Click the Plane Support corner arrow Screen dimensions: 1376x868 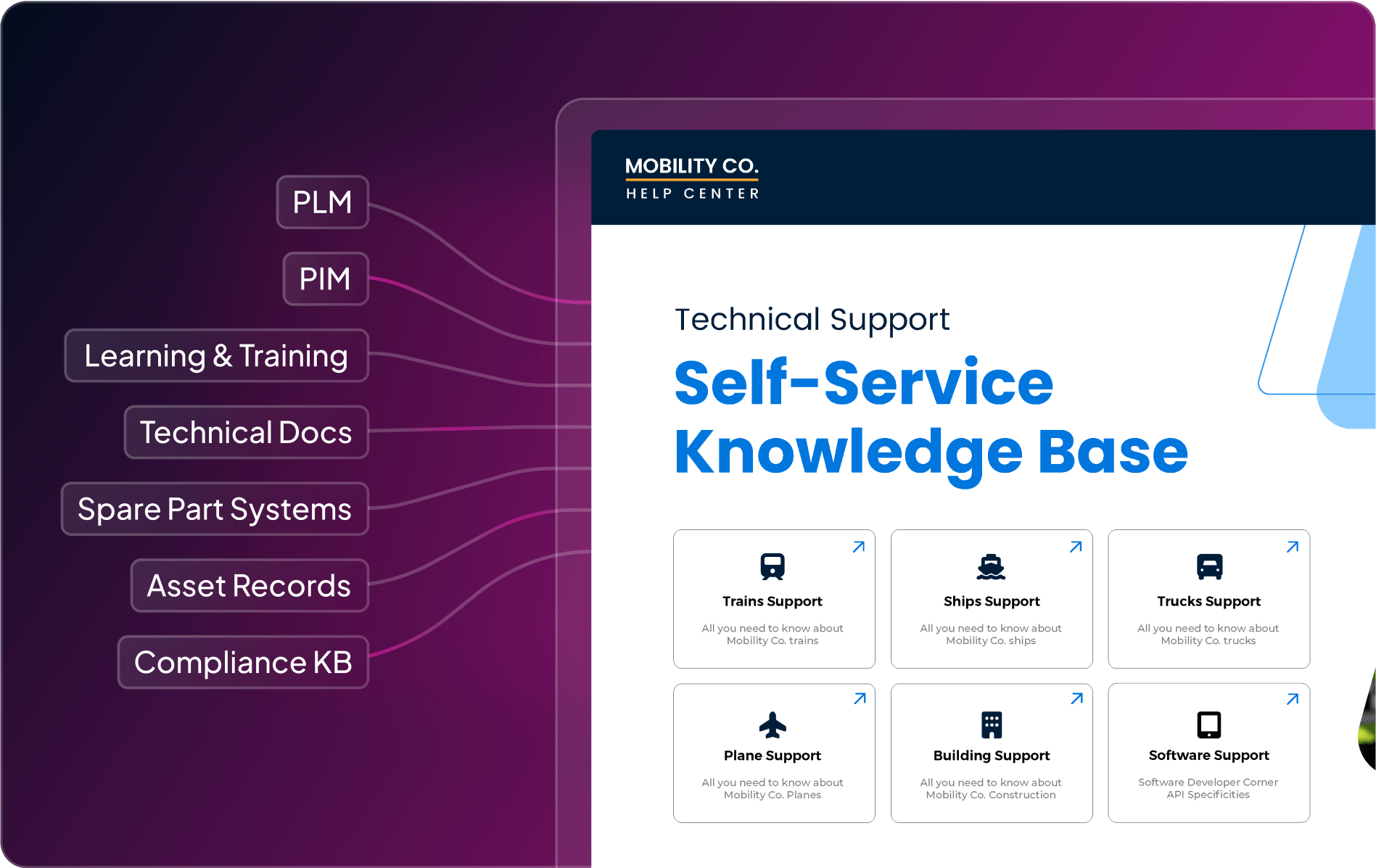point(860,699)
